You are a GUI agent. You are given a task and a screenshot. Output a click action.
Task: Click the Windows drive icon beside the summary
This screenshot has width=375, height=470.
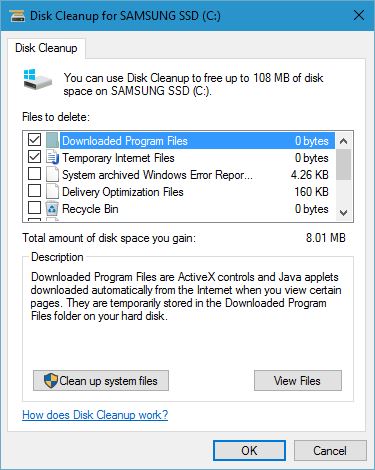[38, 79]
